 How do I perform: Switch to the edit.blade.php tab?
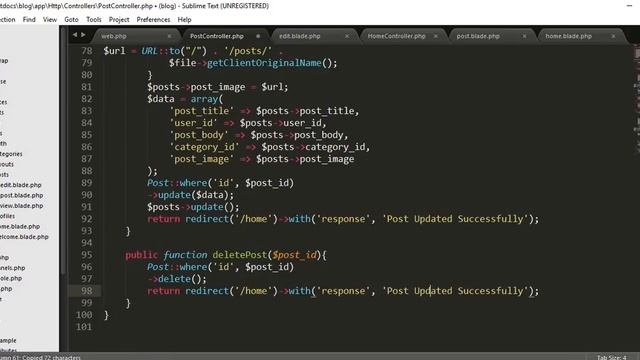click(300, 36)
